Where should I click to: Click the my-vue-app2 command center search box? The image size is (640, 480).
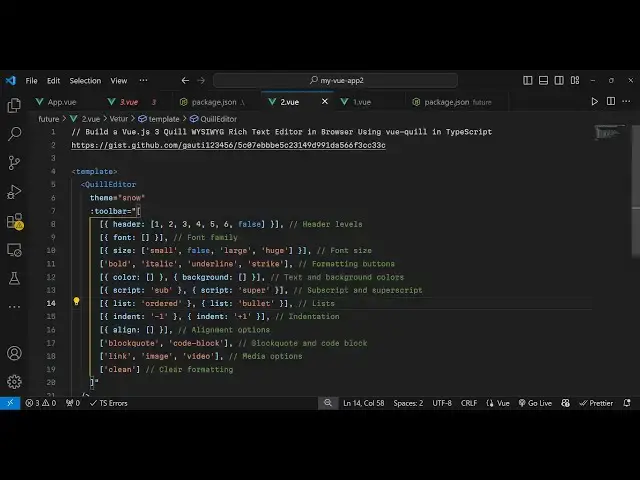tap(335, 80)
